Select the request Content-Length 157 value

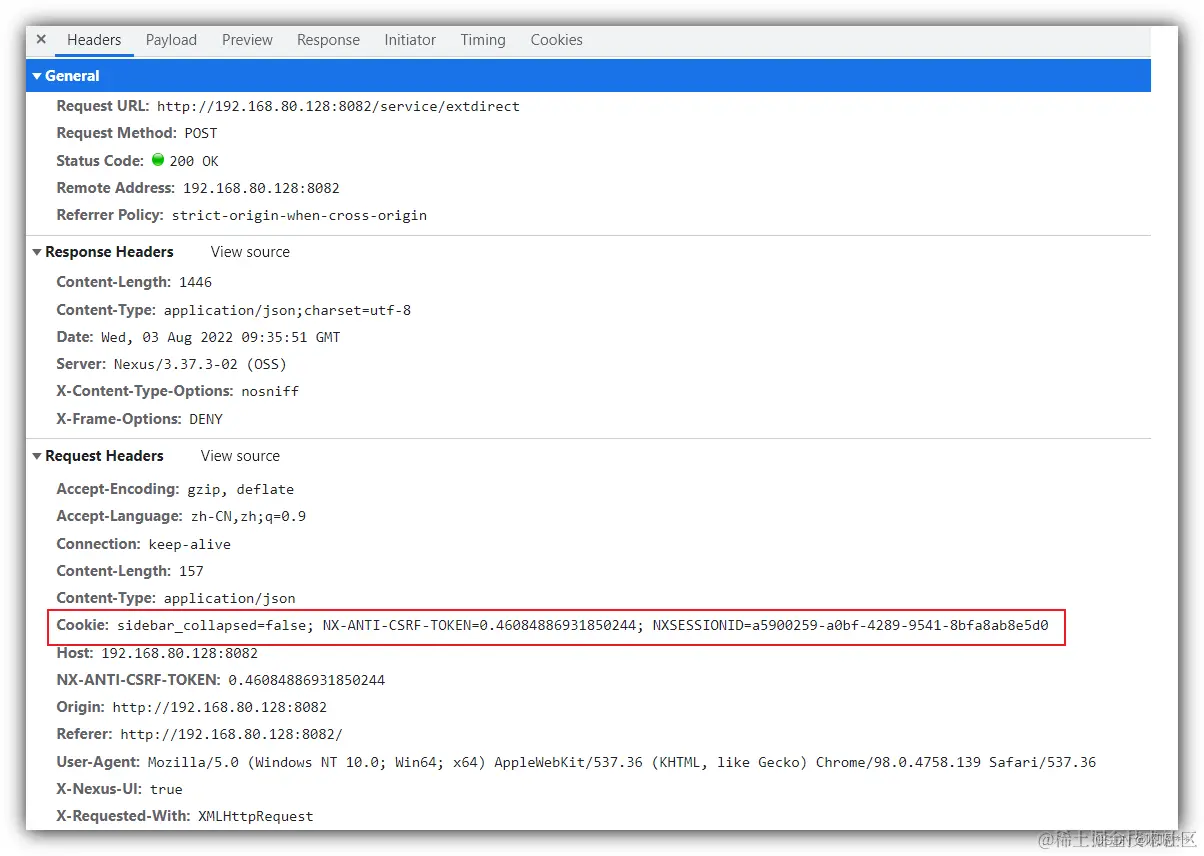191,571
